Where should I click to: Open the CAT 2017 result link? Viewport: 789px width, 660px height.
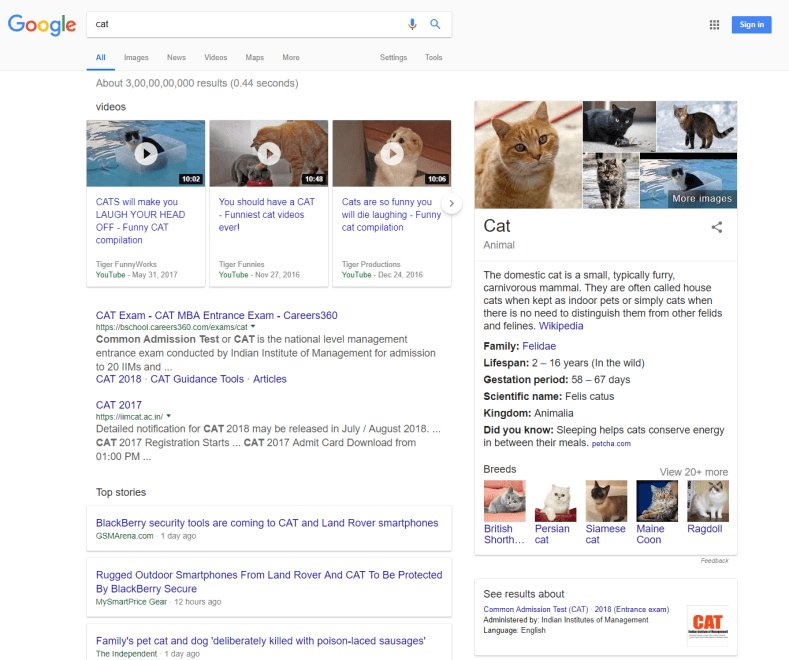pyautogui.click(x=119, y=405)
